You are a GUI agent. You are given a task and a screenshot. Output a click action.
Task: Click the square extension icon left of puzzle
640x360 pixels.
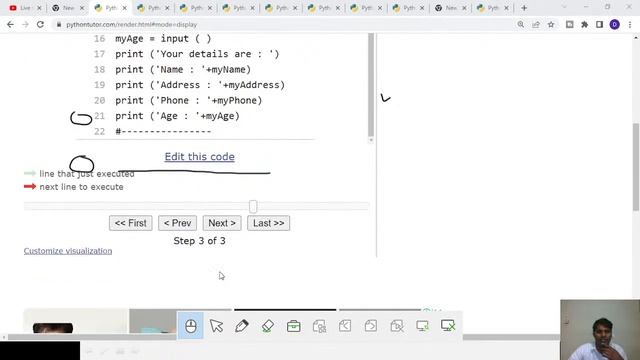tap(569, 24)
